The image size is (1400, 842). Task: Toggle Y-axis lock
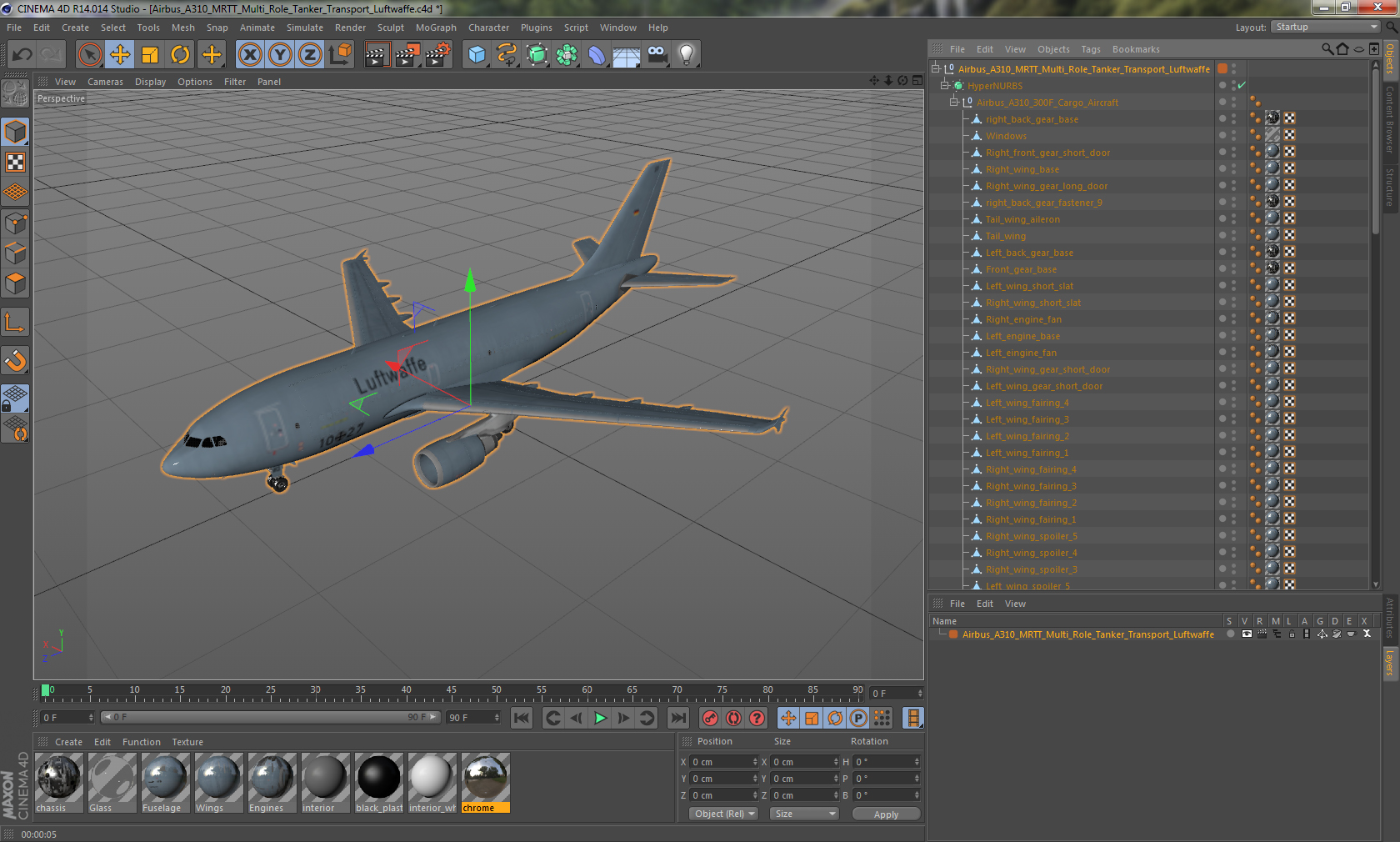click(280, 55)
